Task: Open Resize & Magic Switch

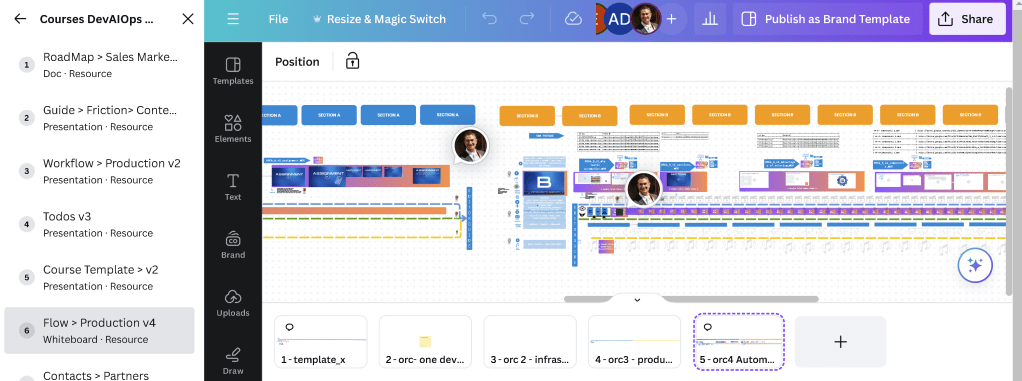Action: (x=379, y=19)
